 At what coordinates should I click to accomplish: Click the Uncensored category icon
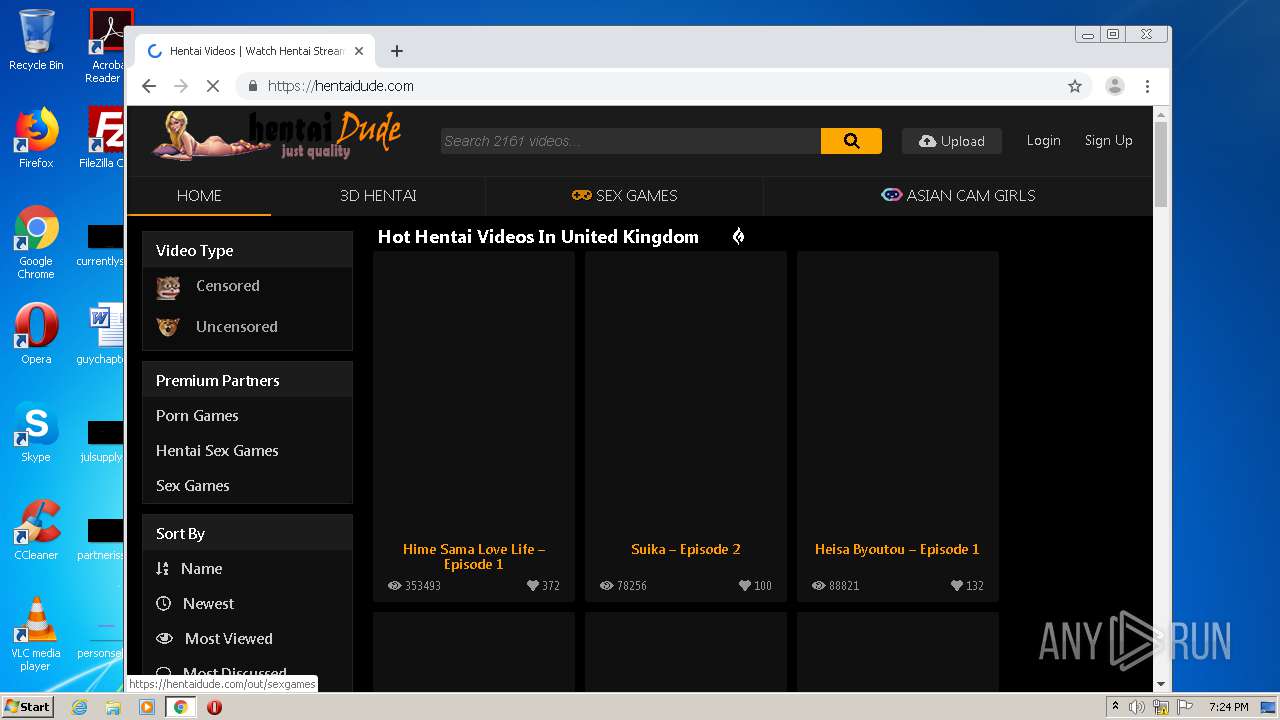coord(168,327)
